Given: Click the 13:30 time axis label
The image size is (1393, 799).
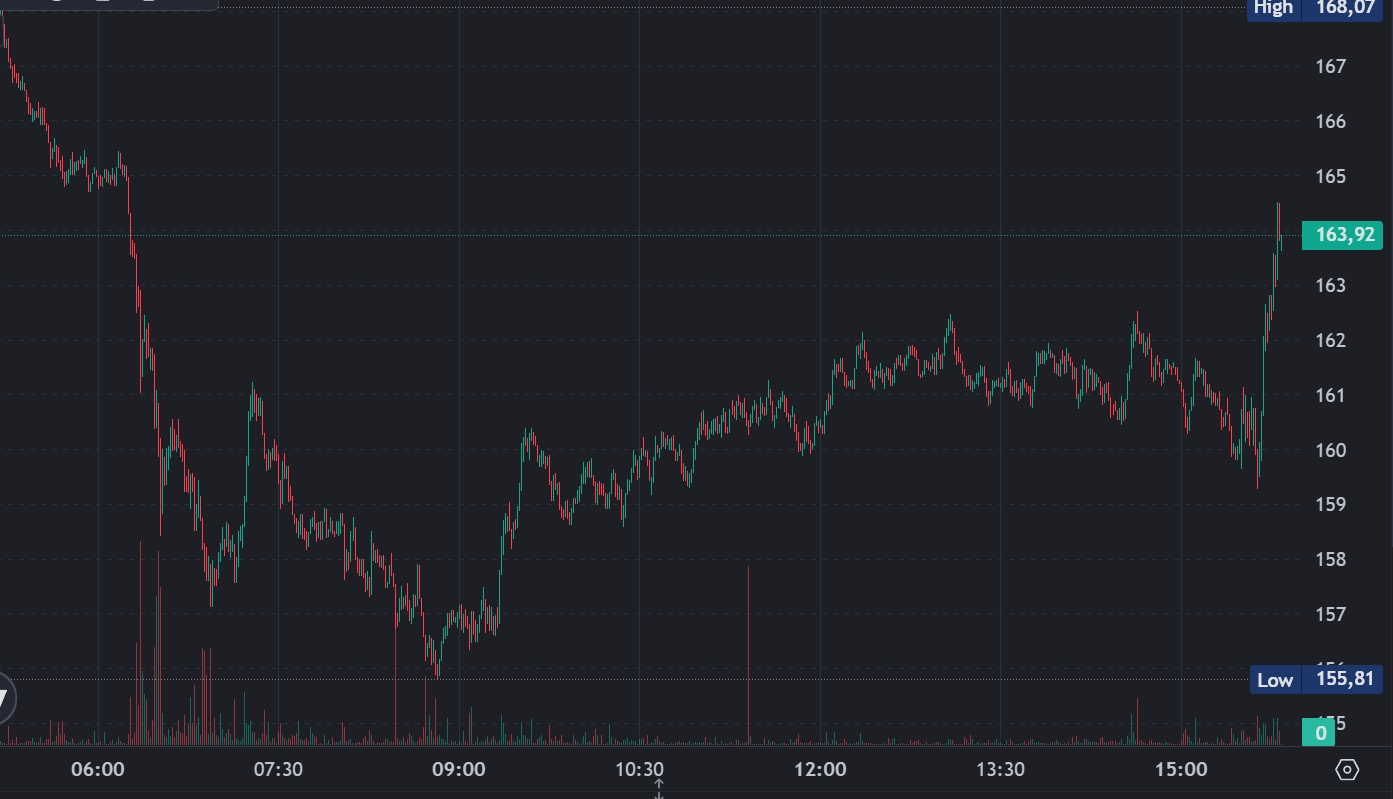Looking at the screenshot, I should [1000, 769].
